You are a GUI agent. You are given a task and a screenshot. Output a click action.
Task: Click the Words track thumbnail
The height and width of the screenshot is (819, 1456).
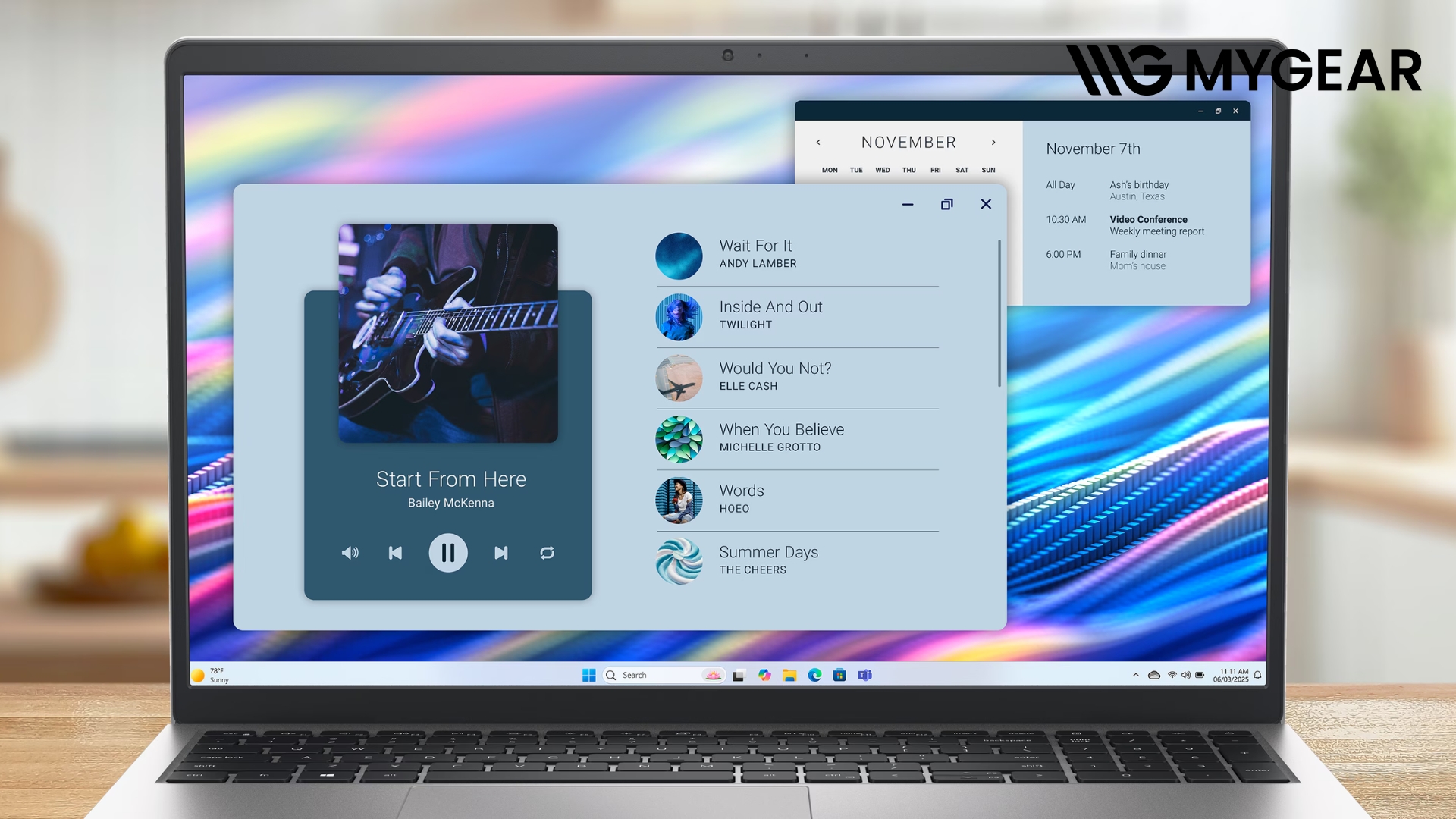point(679,500)
